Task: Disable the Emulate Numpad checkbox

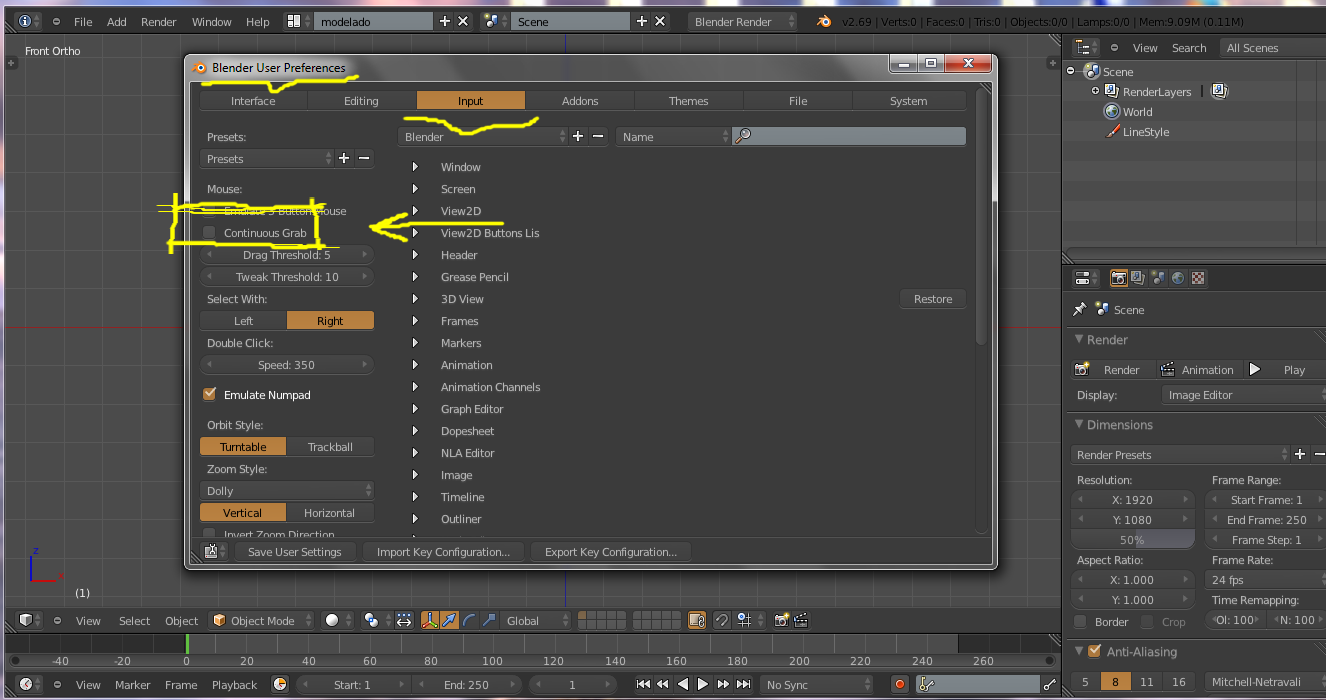Action: tap(209, 395)
